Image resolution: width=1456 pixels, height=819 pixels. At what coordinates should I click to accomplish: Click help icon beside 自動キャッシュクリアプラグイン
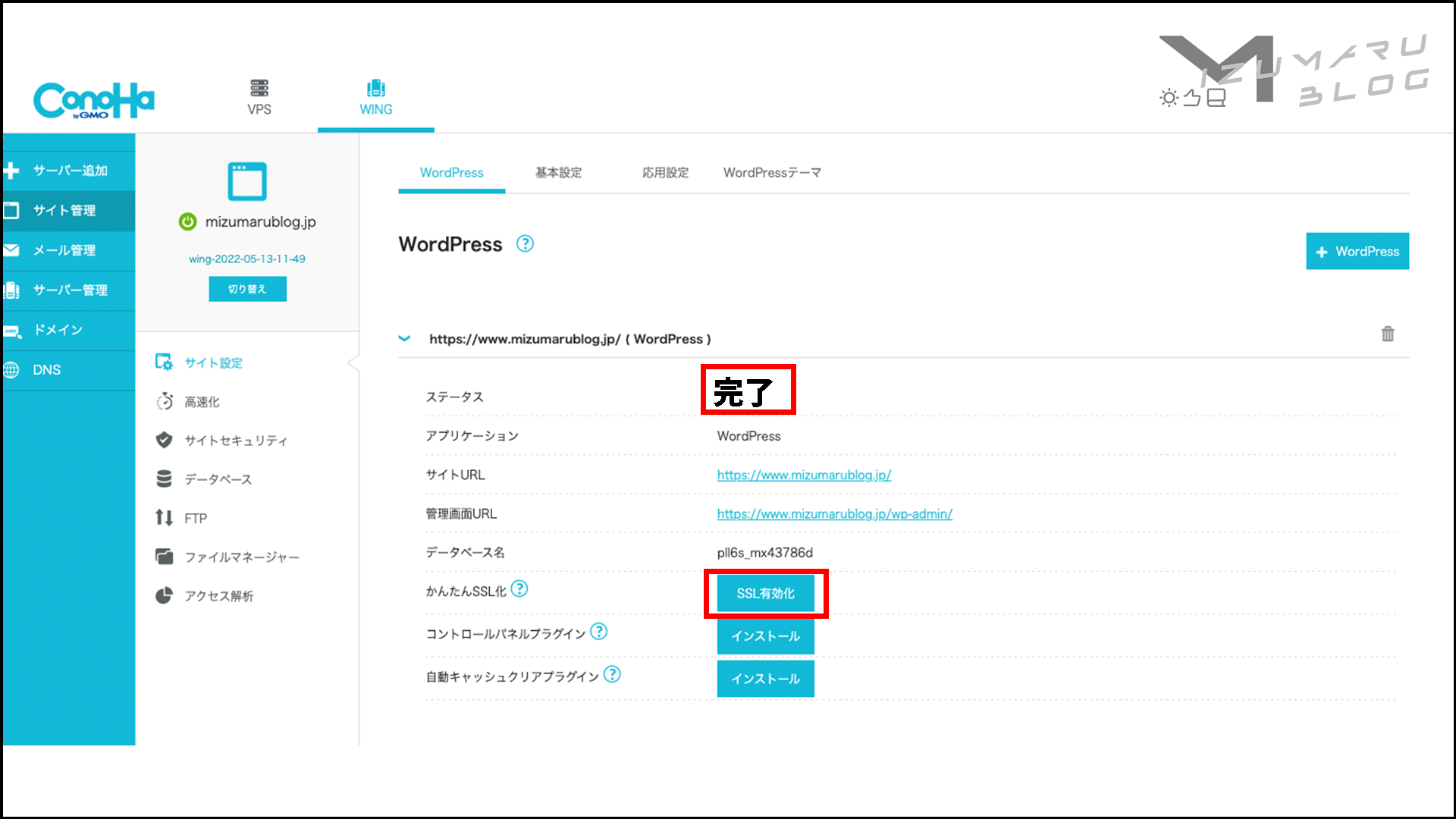612,674
